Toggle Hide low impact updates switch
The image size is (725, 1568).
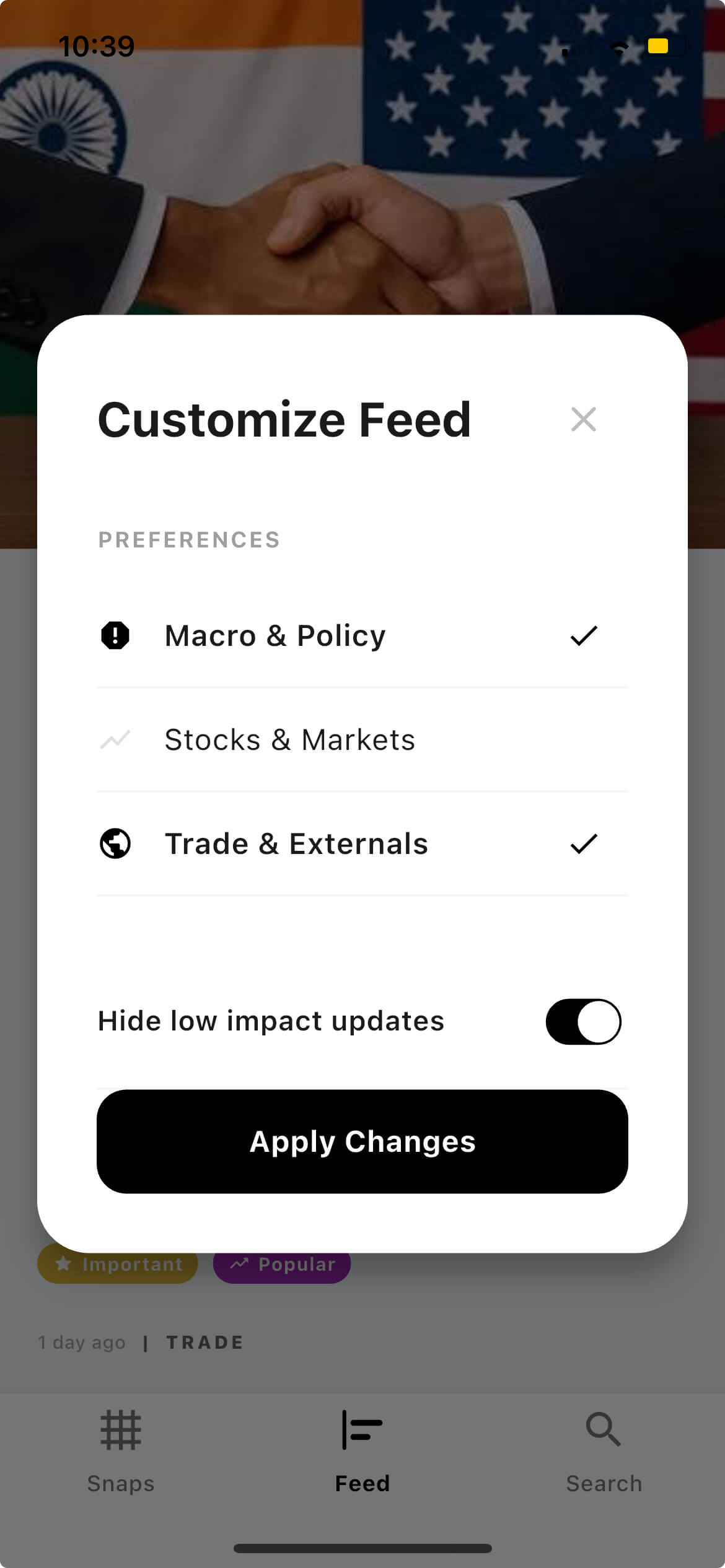click(x=583, y=1021)
